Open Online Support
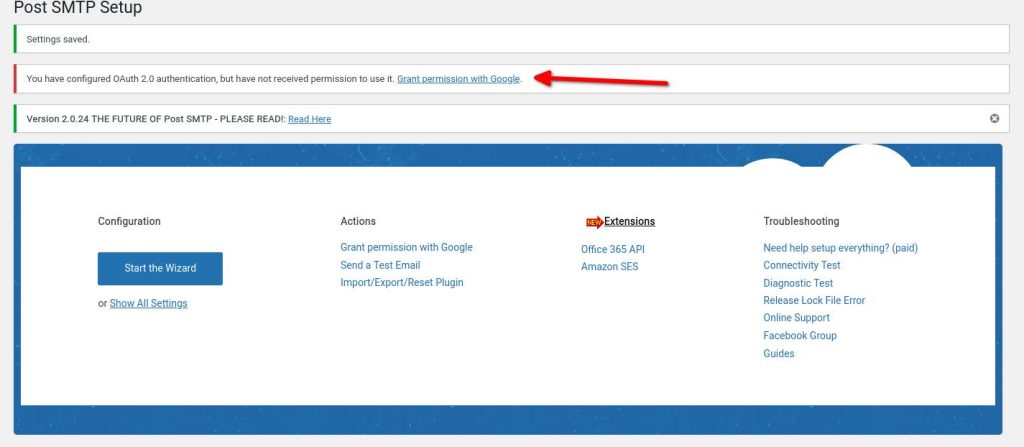The height and width of the screenshot is (447, 1024). tap(796, 318)
